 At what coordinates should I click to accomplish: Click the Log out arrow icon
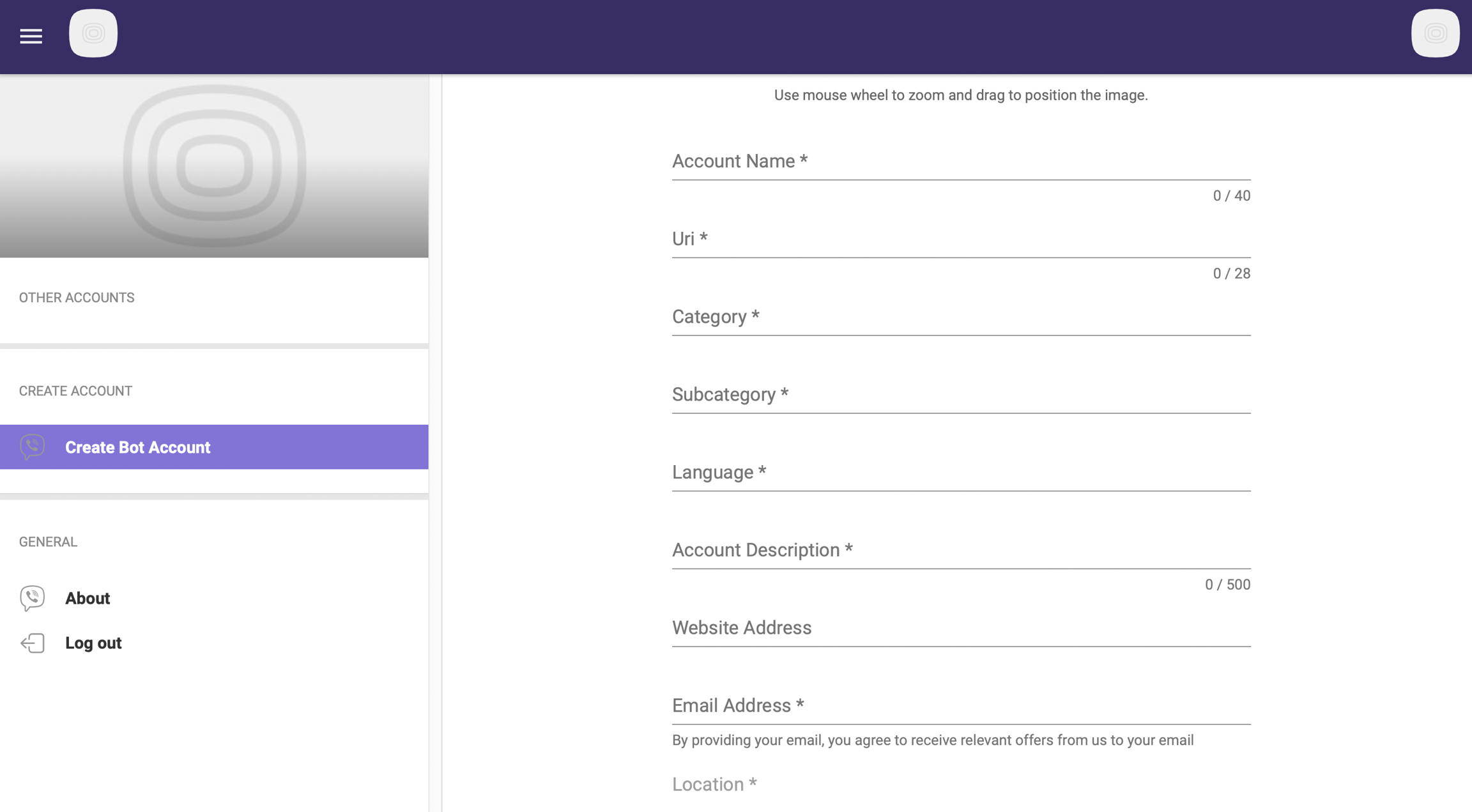[x=32, y=643]
